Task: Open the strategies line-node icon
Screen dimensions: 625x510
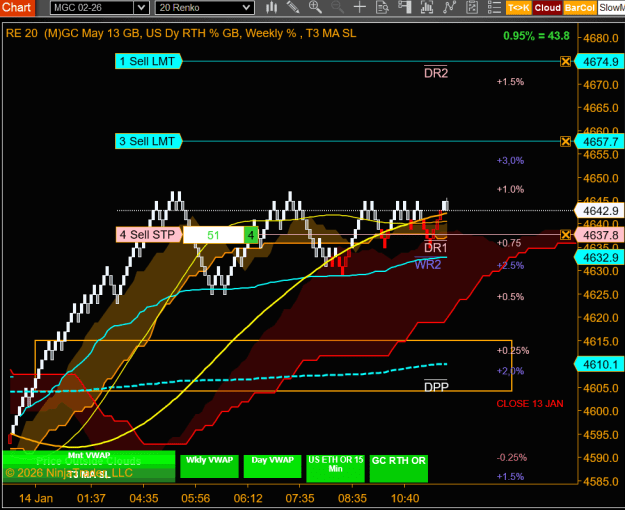Action: [x=449, y=8]
